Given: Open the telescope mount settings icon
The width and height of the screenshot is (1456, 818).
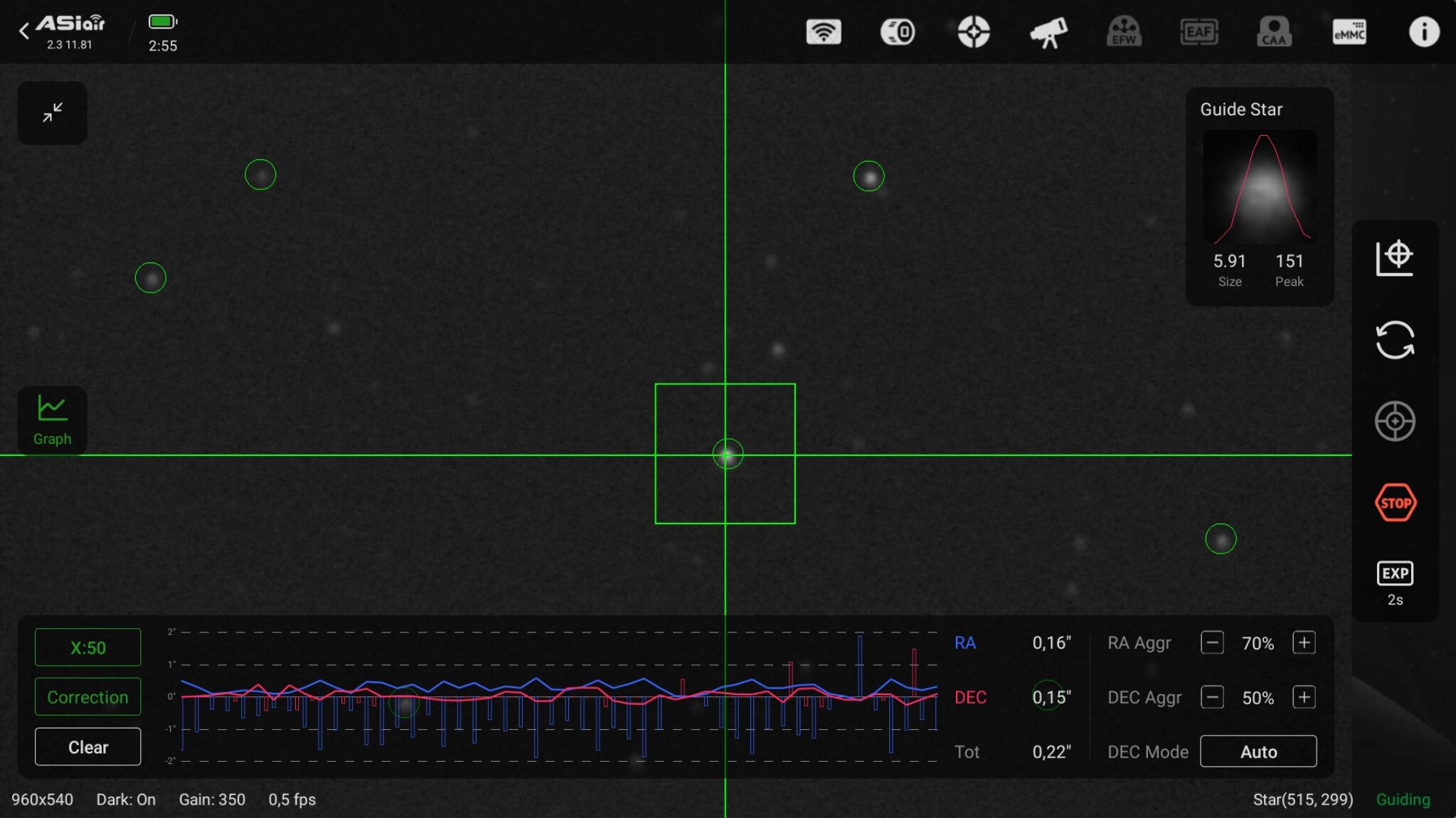Looking at the screenshot, I should coord(1048,32).
